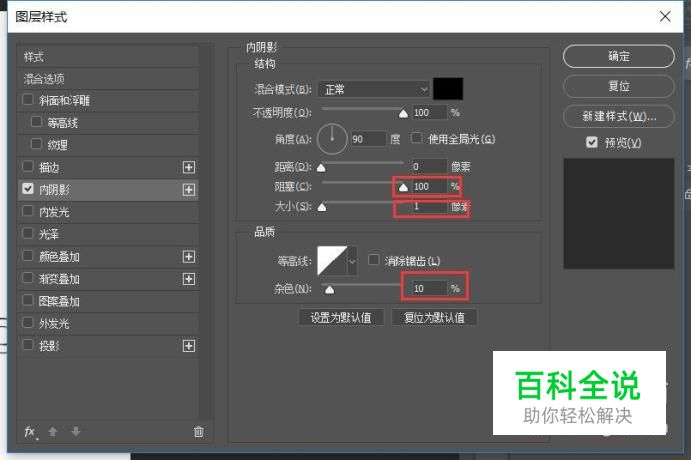The width and height of the screenshot is (691, 460).
Task: Open the 混合模式 dropdown set to 正常
Action: coord(374,89)
